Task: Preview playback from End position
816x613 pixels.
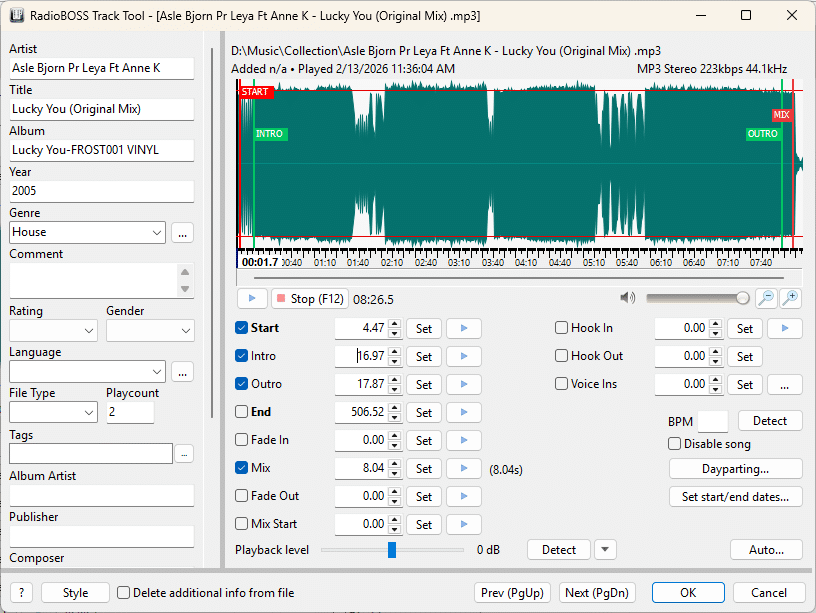Action: coord(464,412)
